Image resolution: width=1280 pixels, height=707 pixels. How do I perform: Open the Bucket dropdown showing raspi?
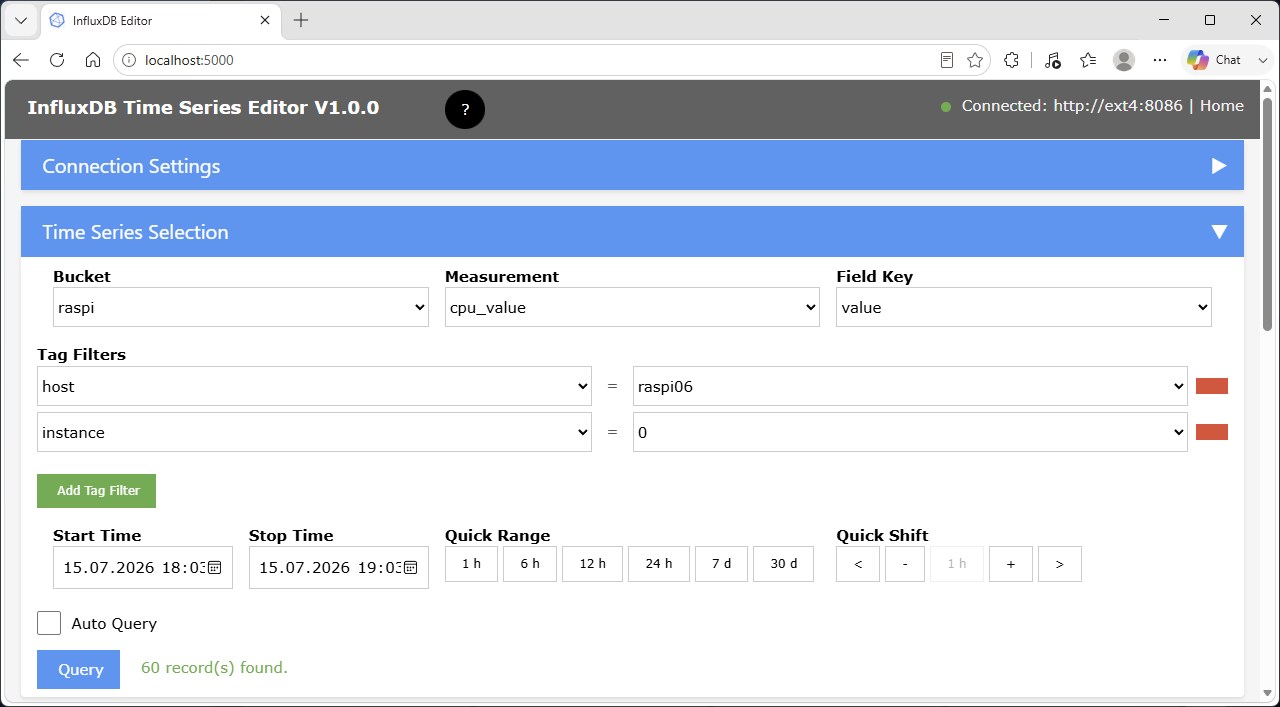[x=241, y=307]
